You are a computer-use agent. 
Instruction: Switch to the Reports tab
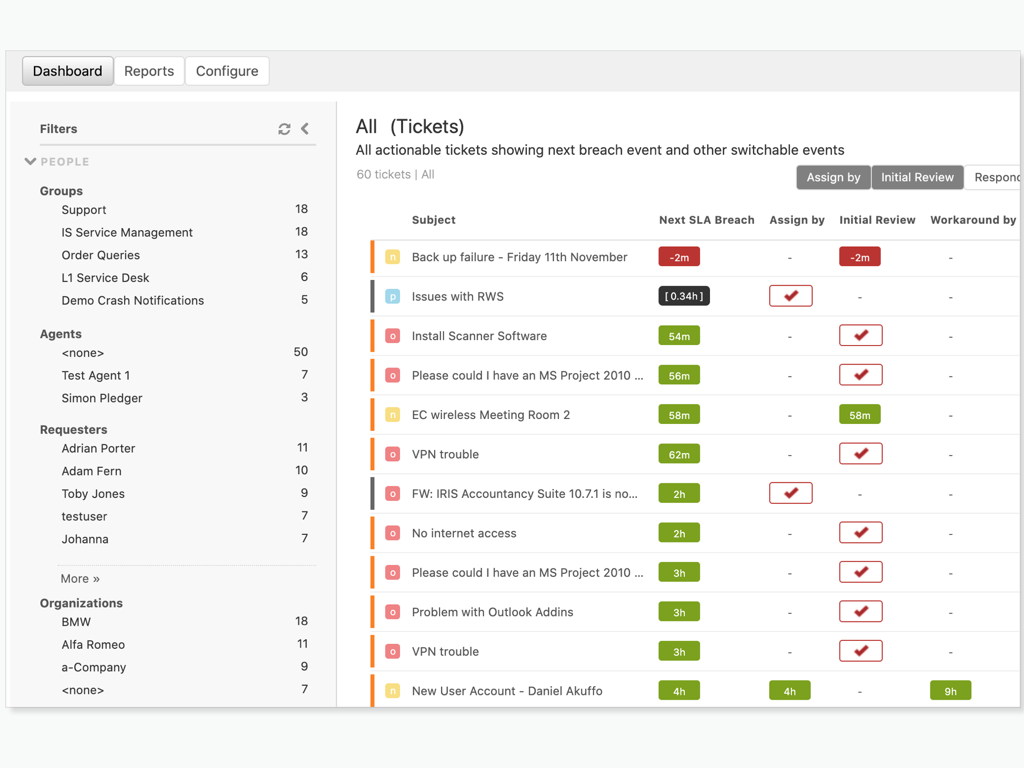tap(149, 71)
